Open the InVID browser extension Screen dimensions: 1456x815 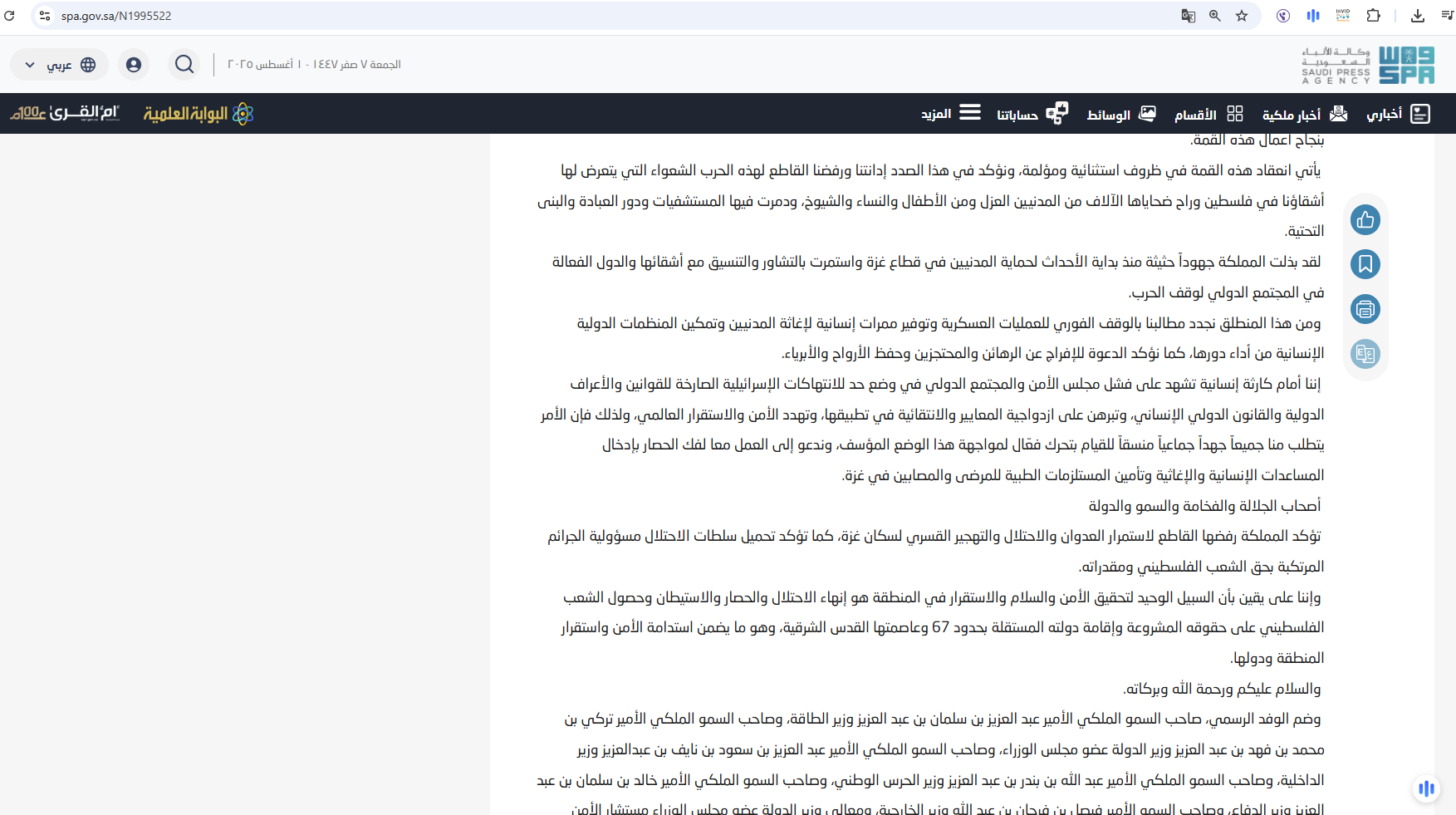coord(1342,15)
